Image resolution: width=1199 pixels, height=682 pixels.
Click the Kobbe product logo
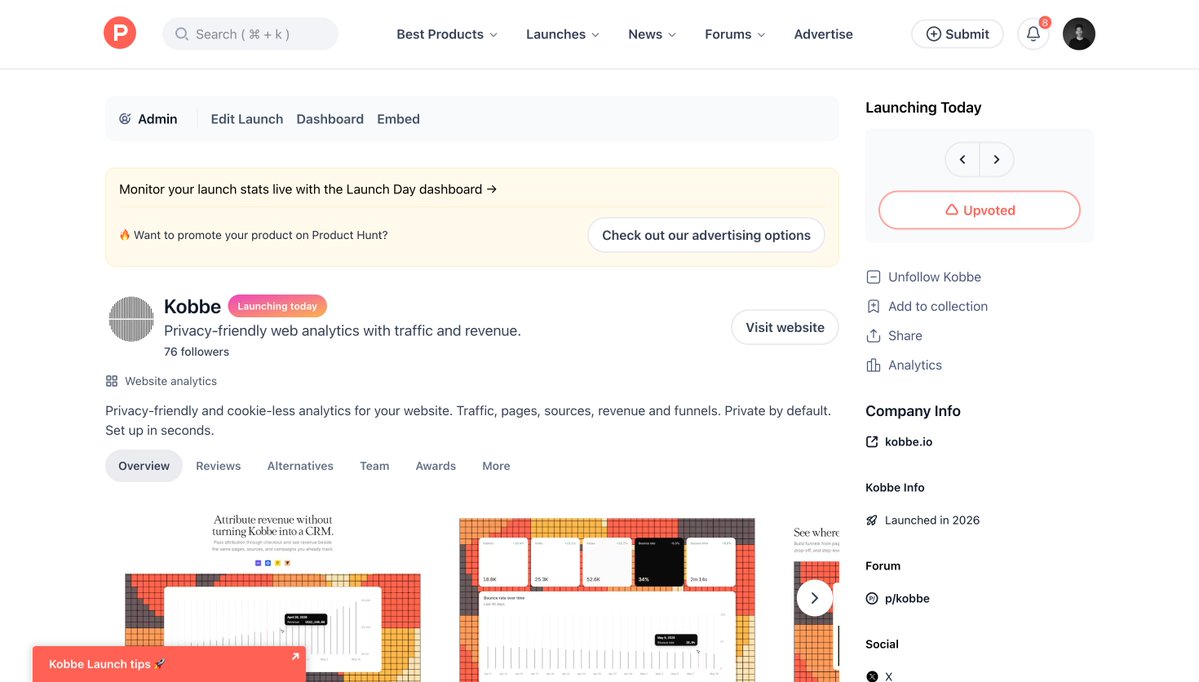click(x=131, y=319)
